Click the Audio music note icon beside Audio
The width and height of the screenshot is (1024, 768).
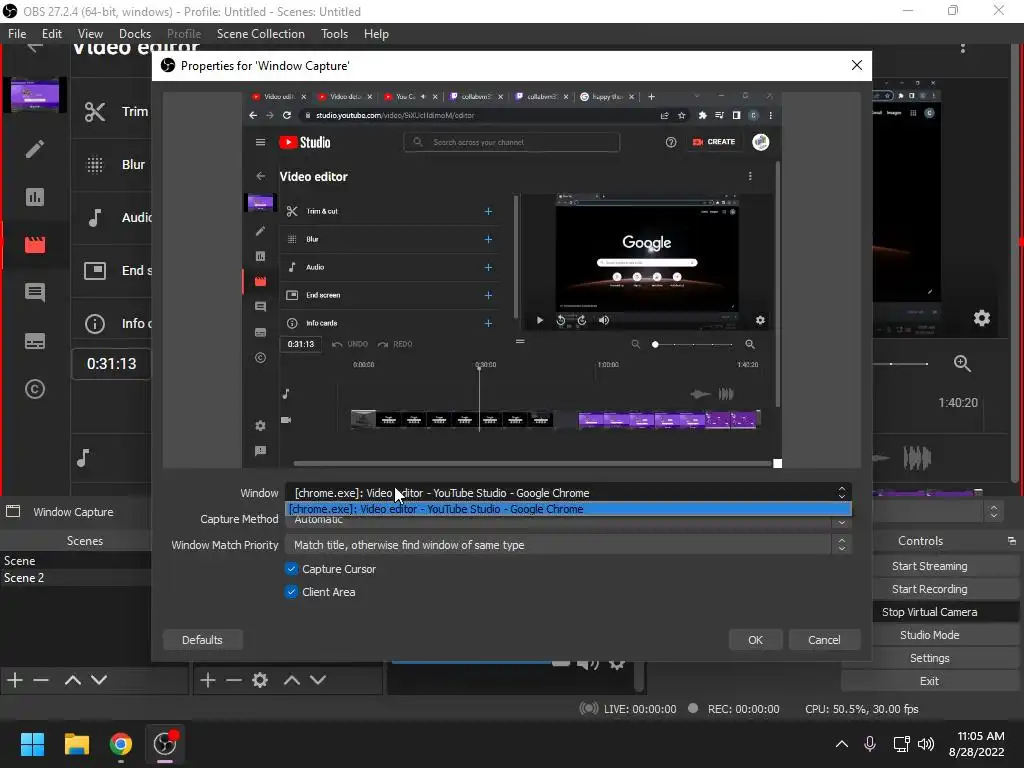pos(95,217)
